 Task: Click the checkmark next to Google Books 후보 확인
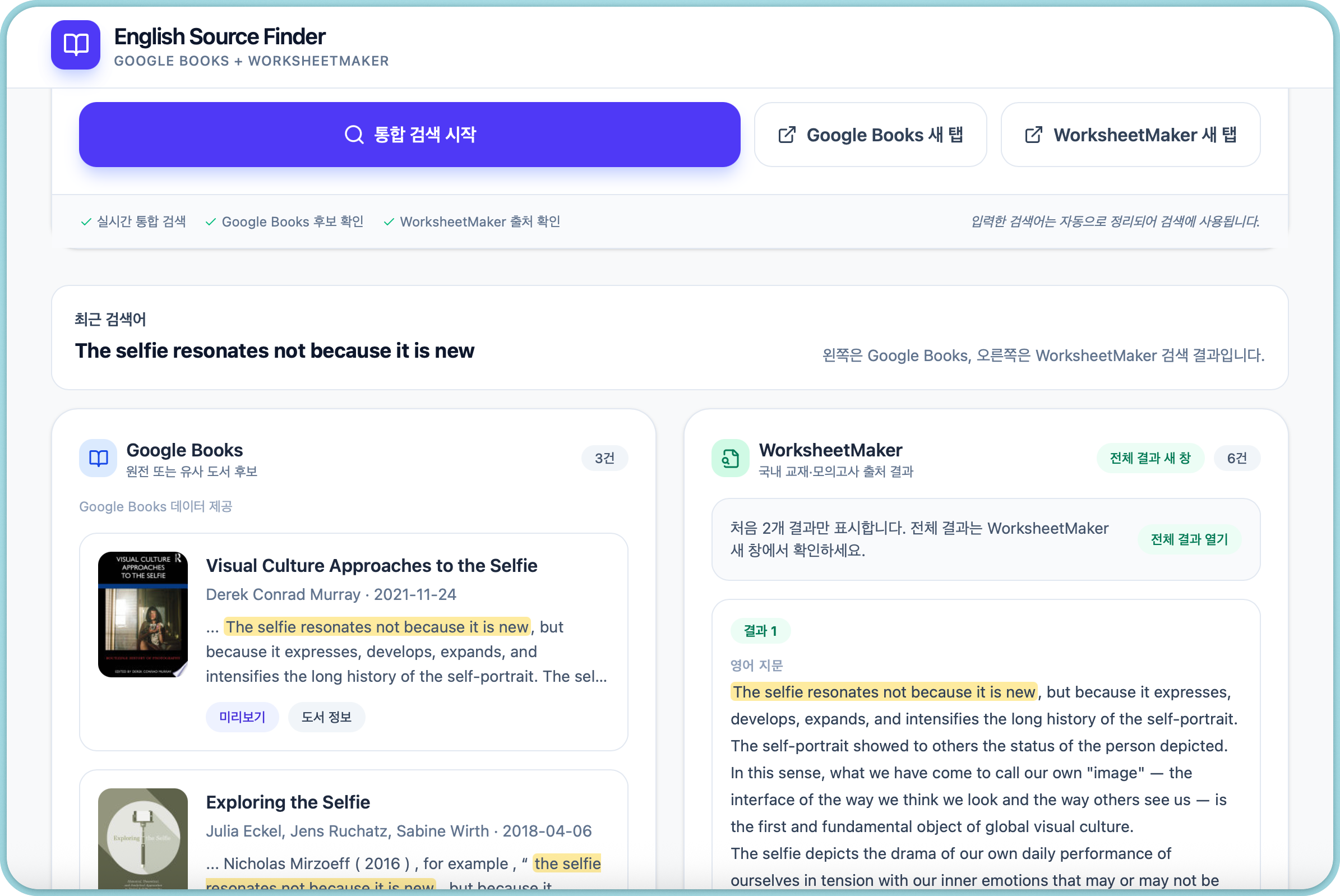pyautogui.click(x=210, y=221)
